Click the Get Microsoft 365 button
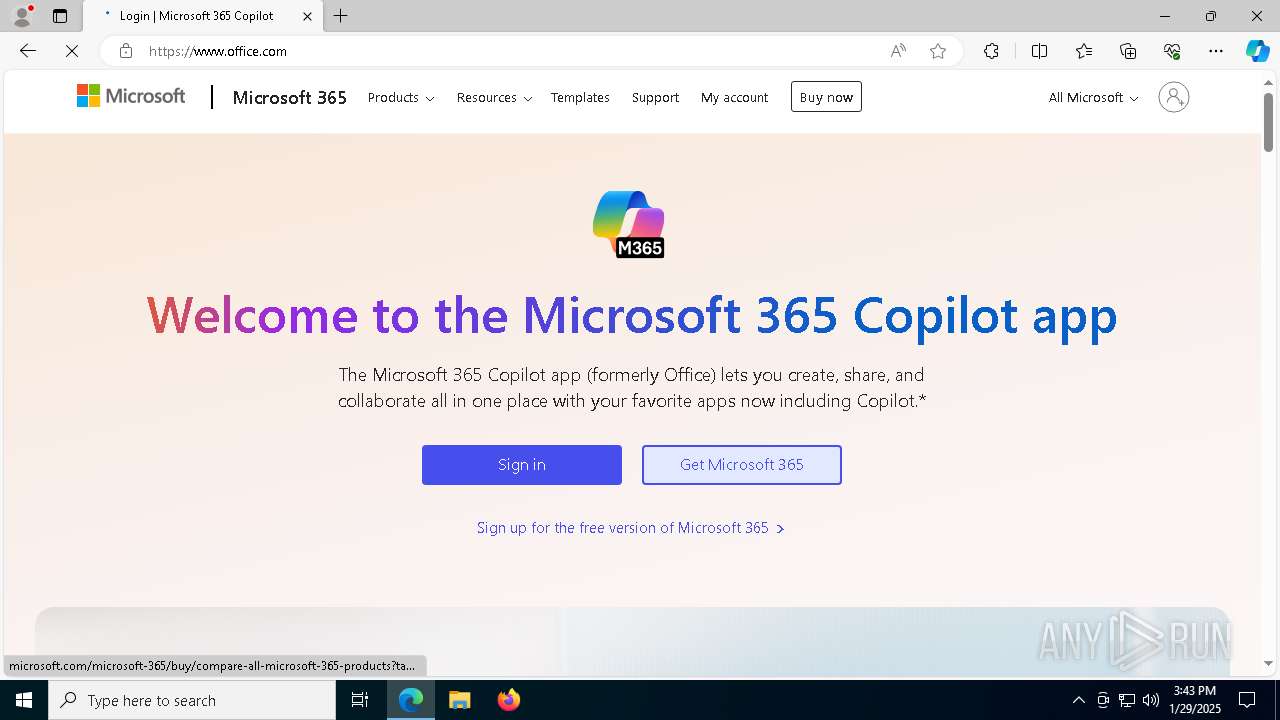The image size is (1280, 720). click(x=742, y=465)
